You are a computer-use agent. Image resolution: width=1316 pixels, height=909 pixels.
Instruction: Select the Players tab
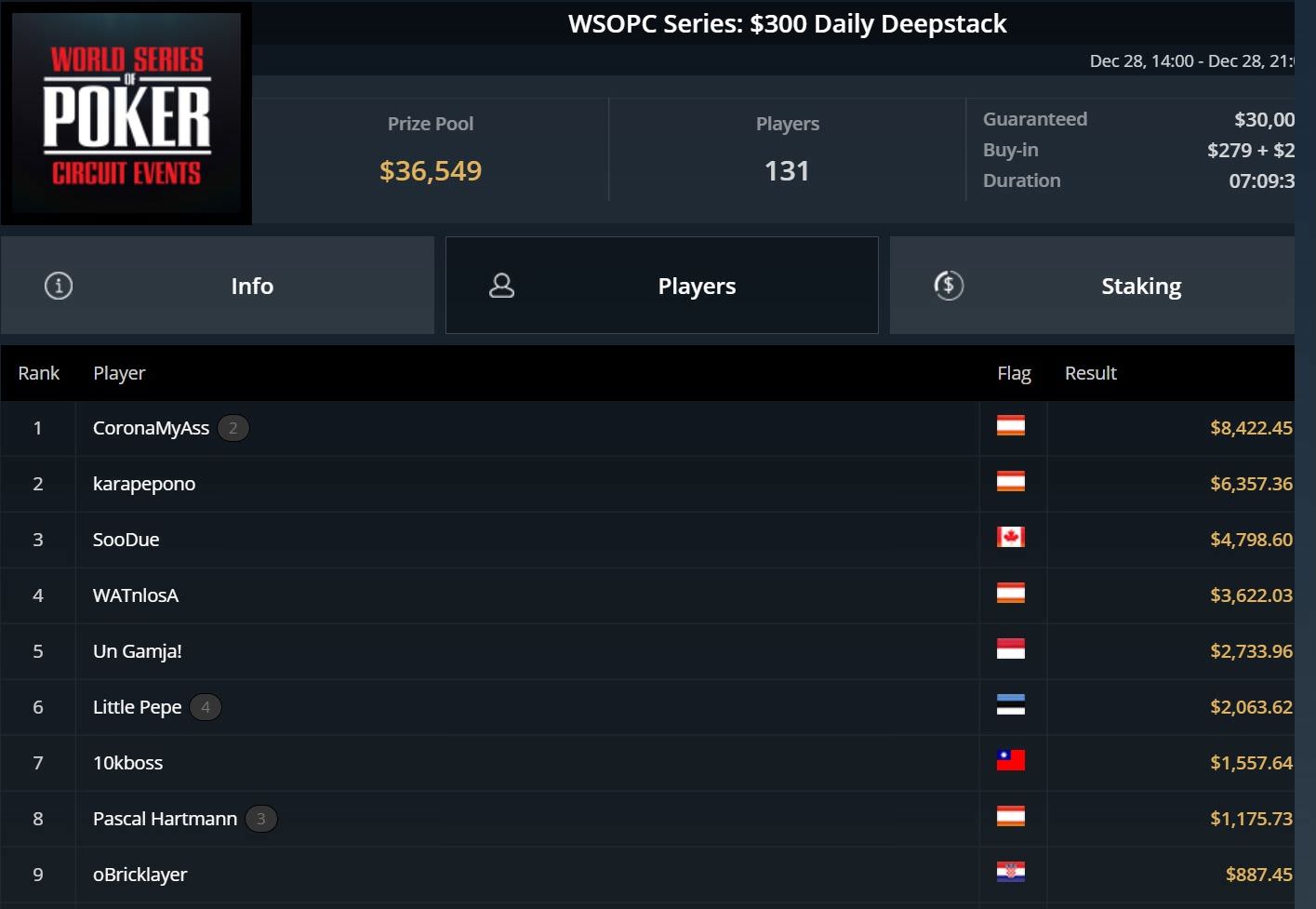click(x=662, y=286)
